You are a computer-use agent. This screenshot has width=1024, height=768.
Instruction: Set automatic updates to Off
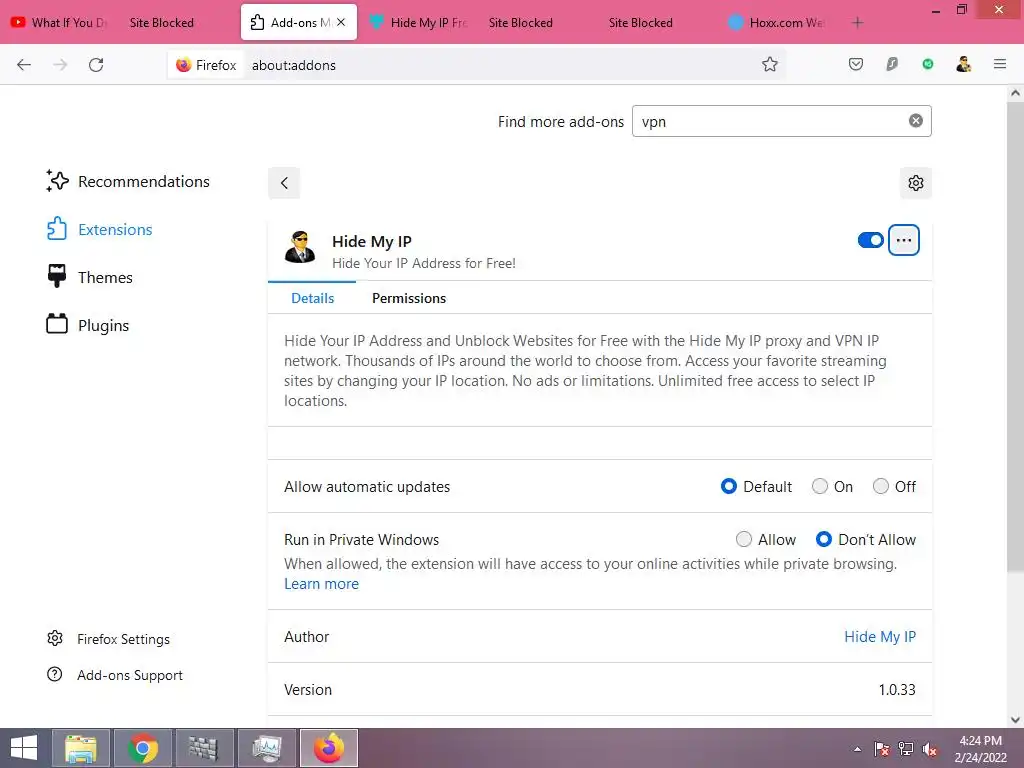click(880, 487)
